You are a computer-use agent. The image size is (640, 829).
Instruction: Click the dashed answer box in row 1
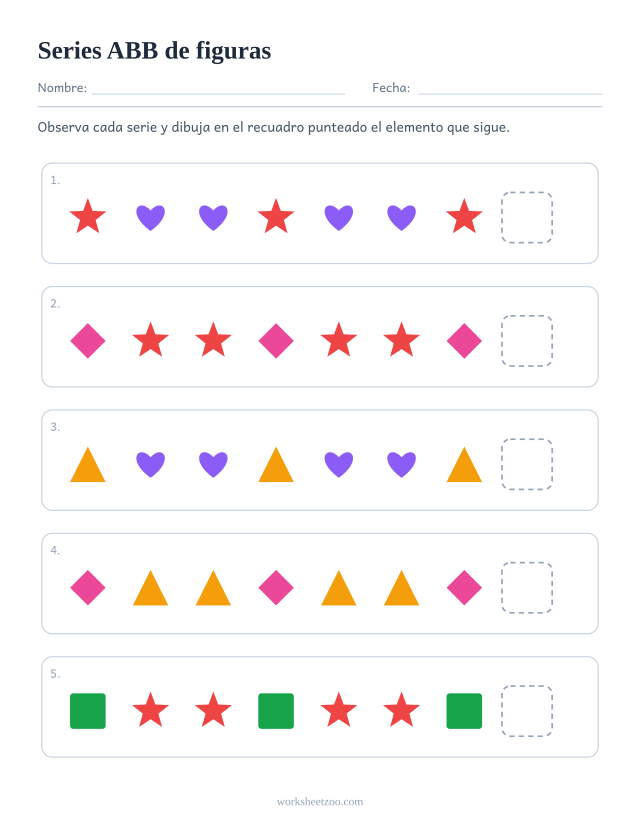click(527, 217)
